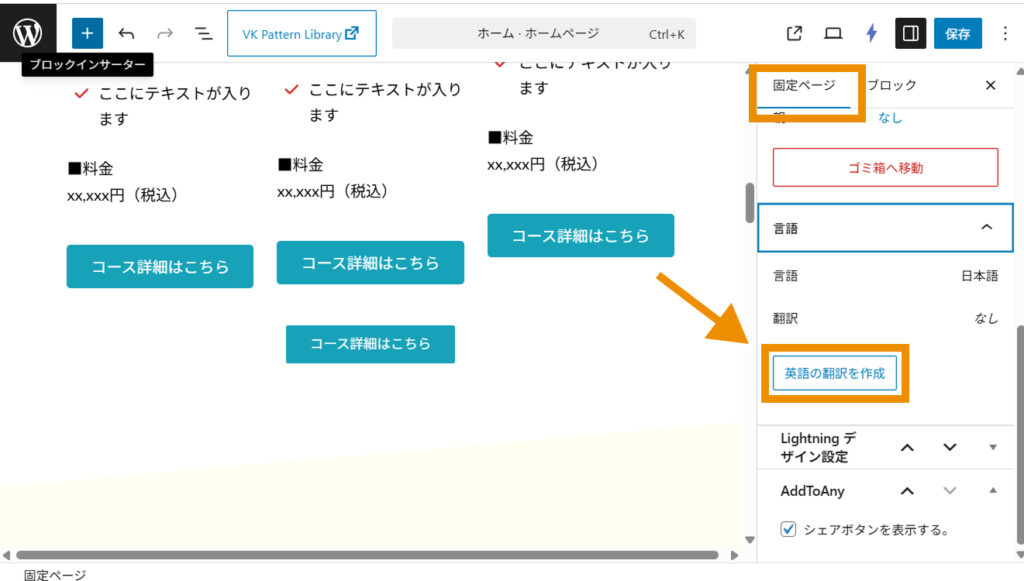Viewport: 1024px width, 581px height.
Task: Open the block inserter plus button
Action: tap(87, 33)
